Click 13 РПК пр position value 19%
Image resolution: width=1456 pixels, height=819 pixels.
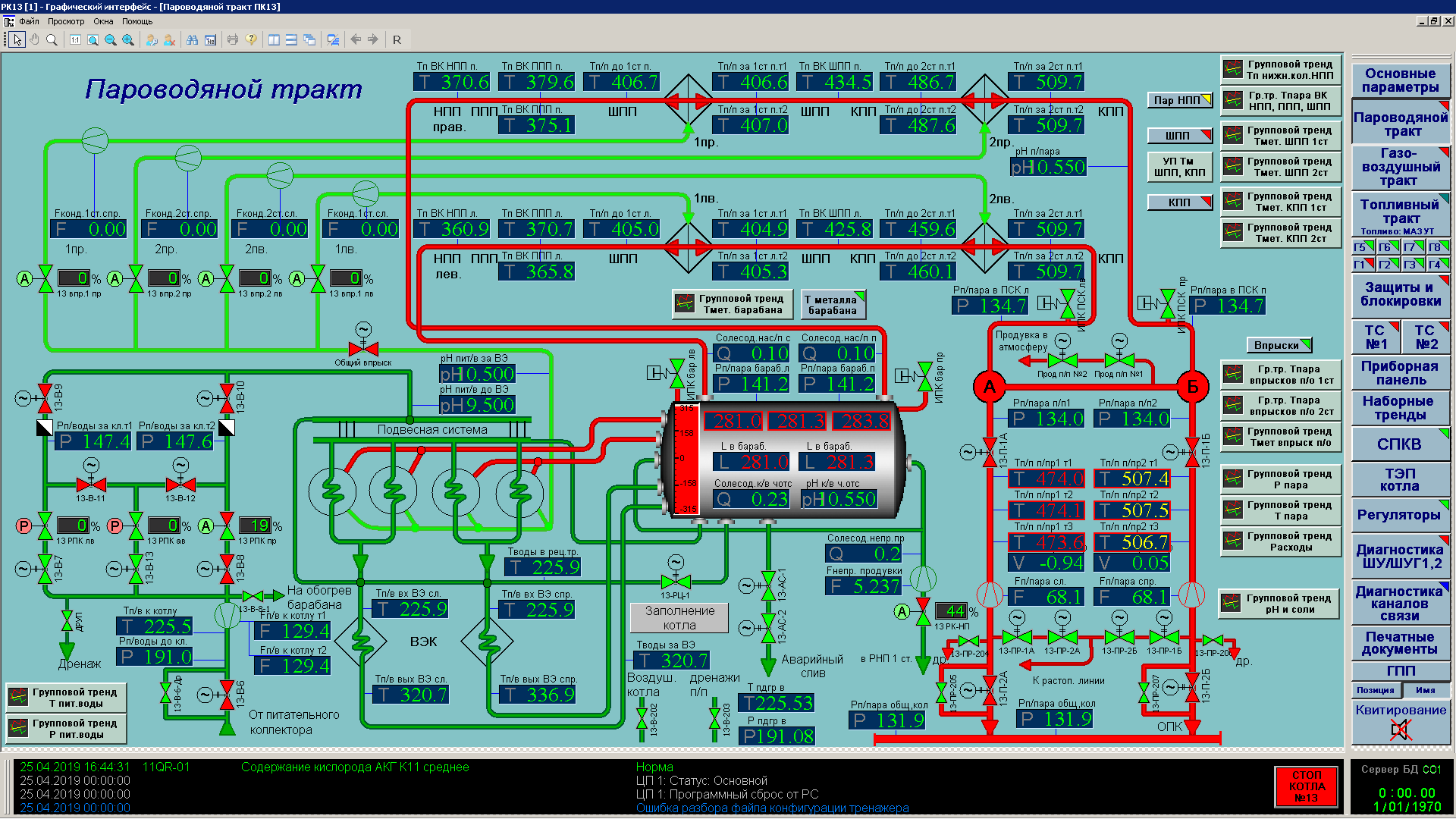pyautogui.click(x=256, y=526)
